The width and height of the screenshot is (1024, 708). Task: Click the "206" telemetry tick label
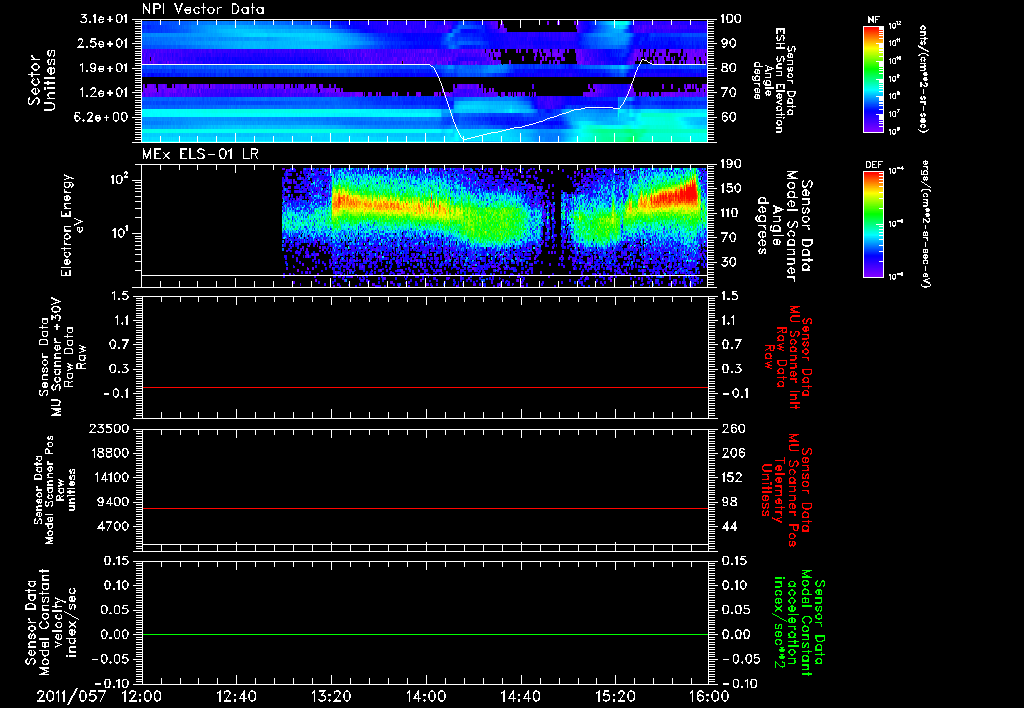[732, 453]
